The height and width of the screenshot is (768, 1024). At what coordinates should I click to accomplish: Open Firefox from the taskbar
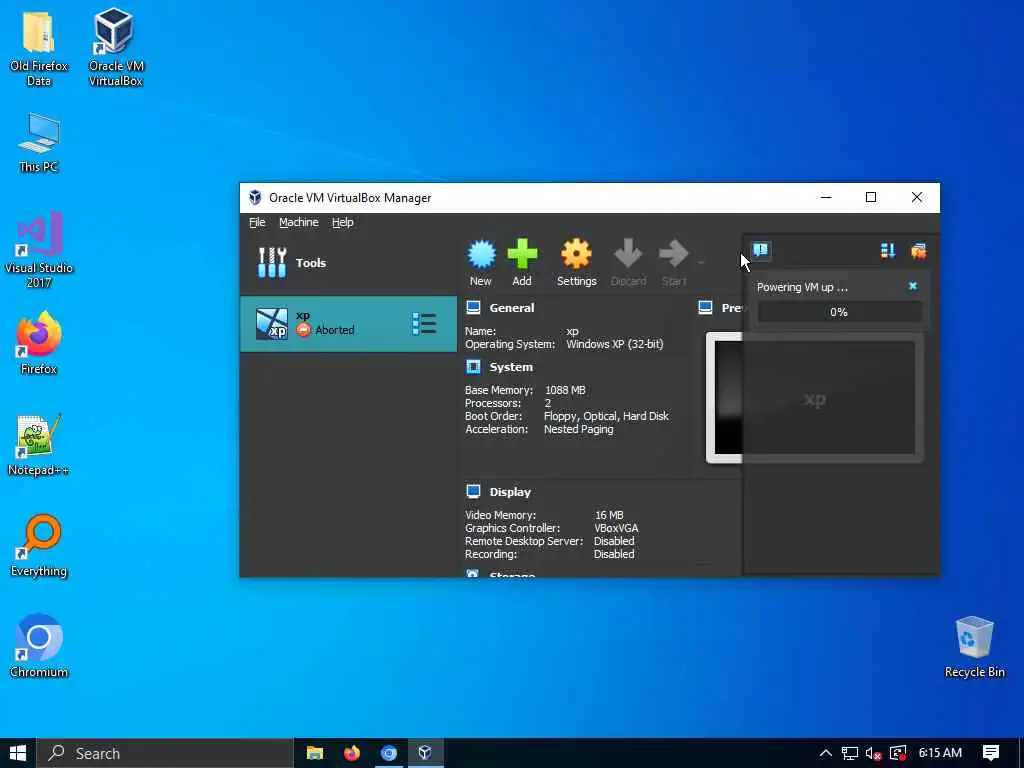pos(352,753)
